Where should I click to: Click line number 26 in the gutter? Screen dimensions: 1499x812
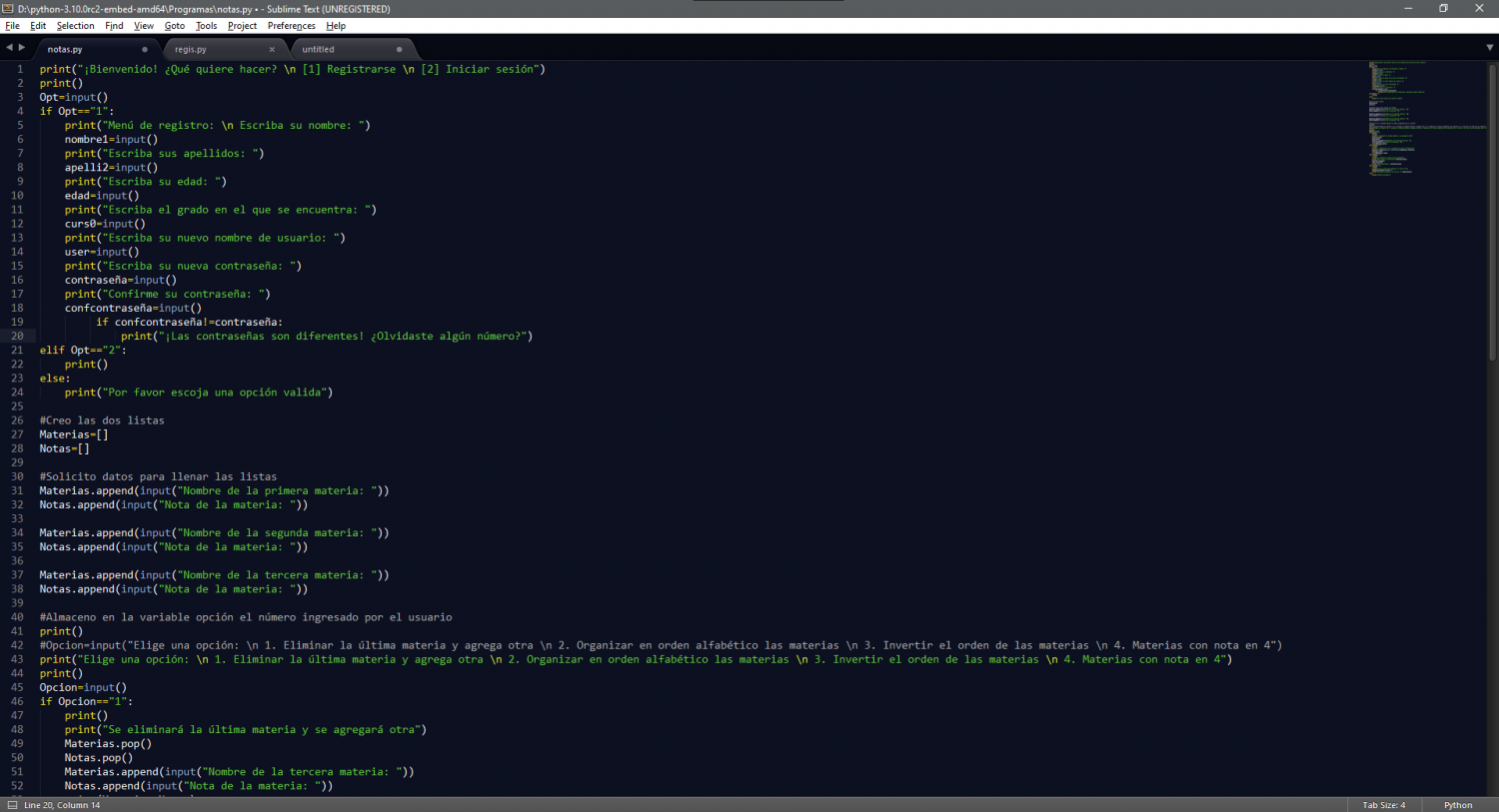click(x=17, y=420)
